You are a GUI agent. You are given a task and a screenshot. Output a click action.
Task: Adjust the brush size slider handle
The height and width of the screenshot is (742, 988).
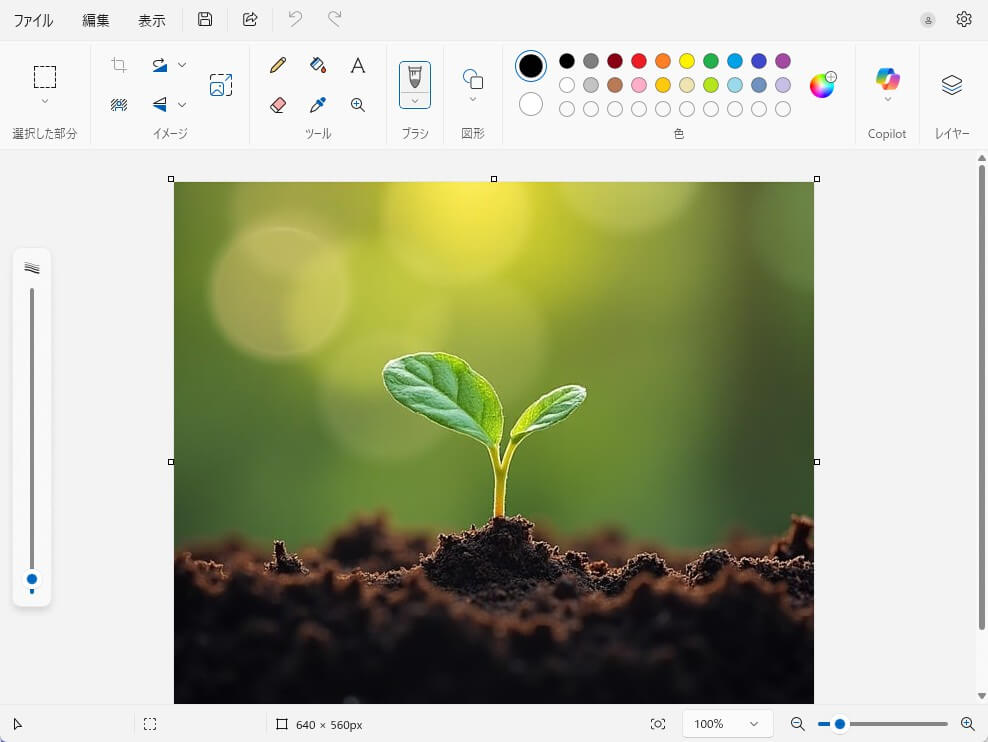[32, 579]
